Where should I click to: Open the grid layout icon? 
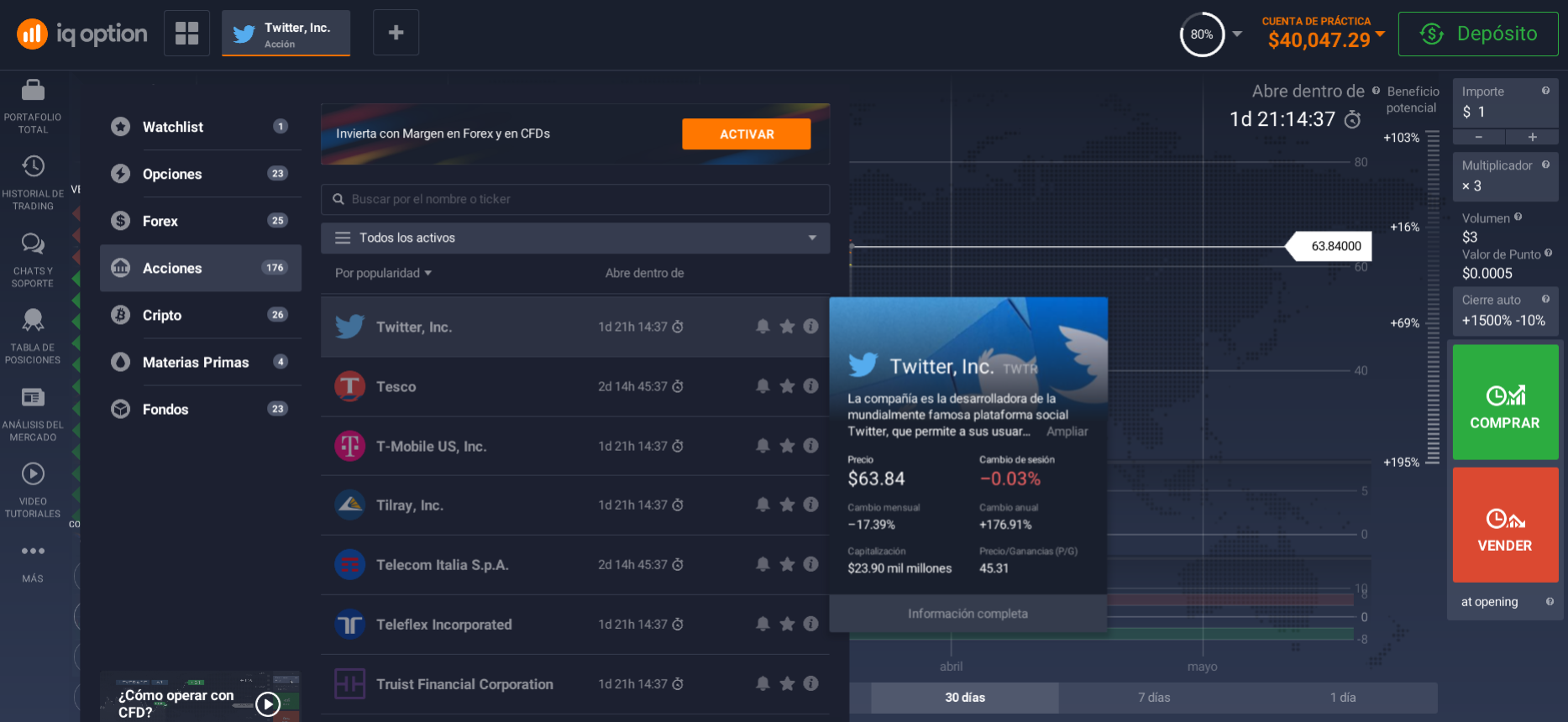click(186, 34)
